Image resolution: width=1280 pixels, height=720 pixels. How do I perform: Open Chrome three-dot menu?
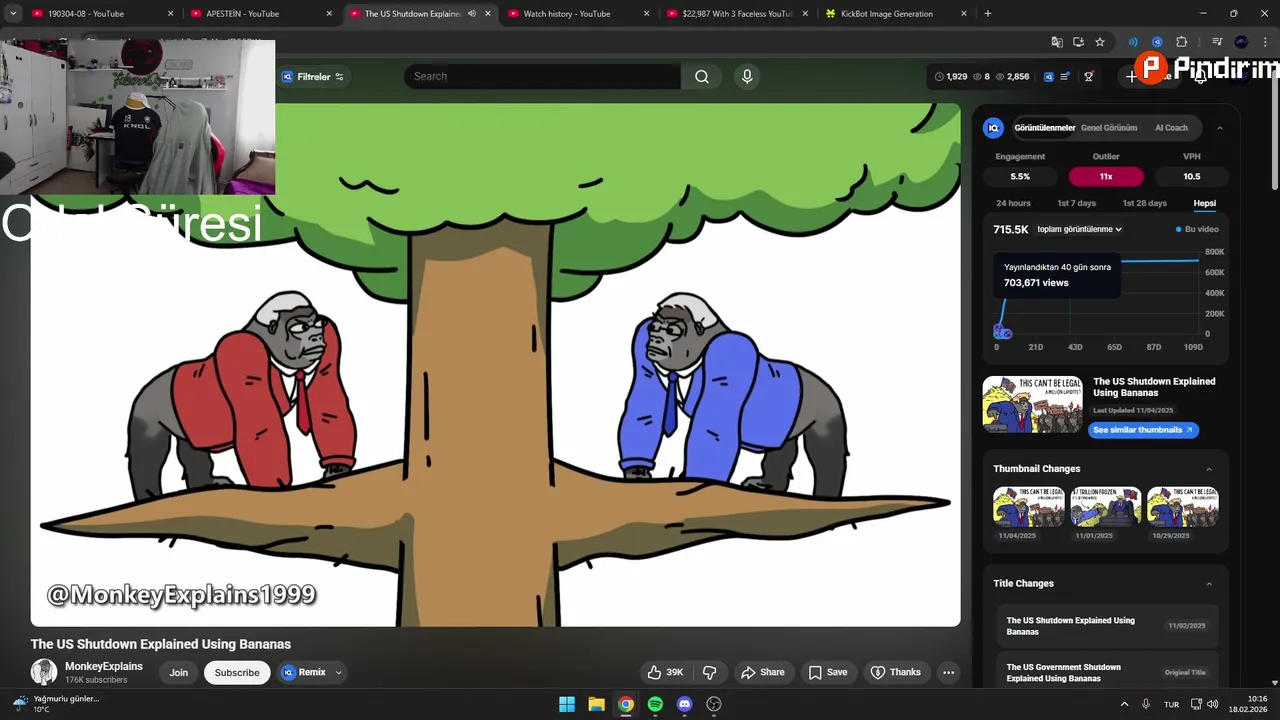1265,42
